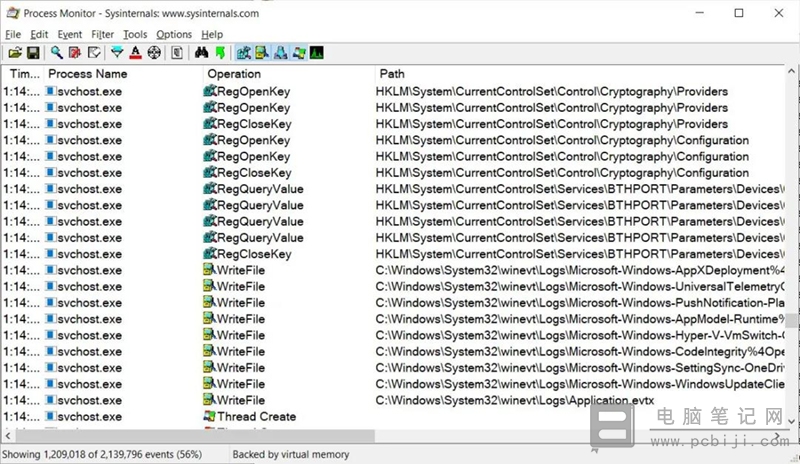
Task: Toggle Show Network Activity in the toolbar
Action: (280, 53)
